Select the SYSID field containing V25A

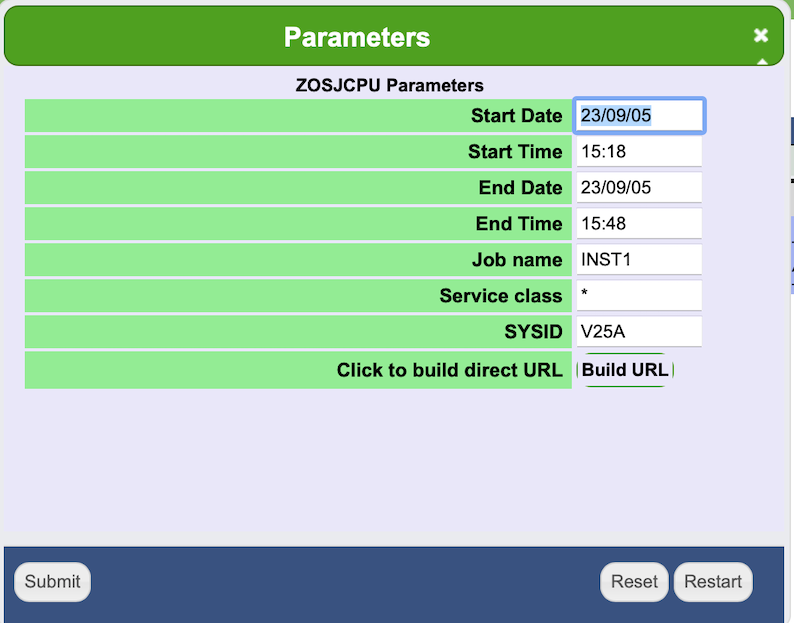(638, 332)
